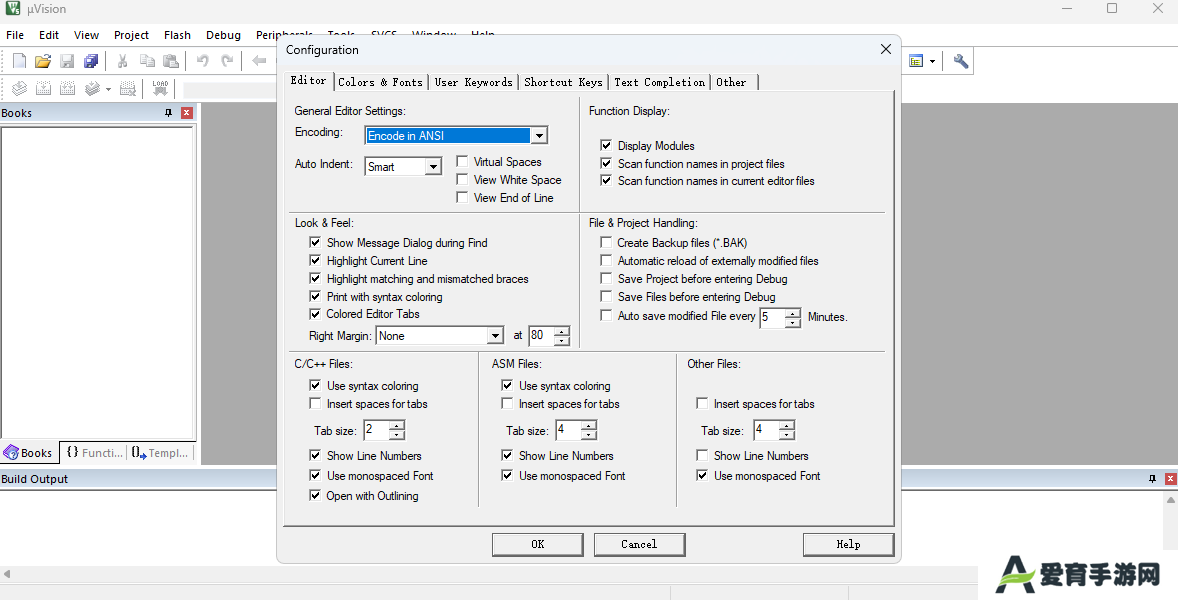Confirm settings with the OK button

[x=538, y=544]
